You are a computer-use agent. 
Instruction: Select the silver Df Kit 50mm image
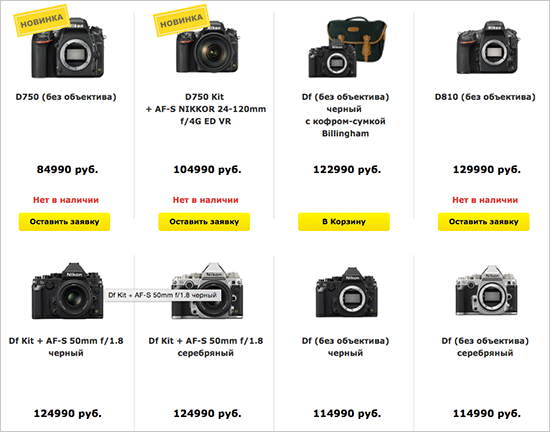pos(207,291)
